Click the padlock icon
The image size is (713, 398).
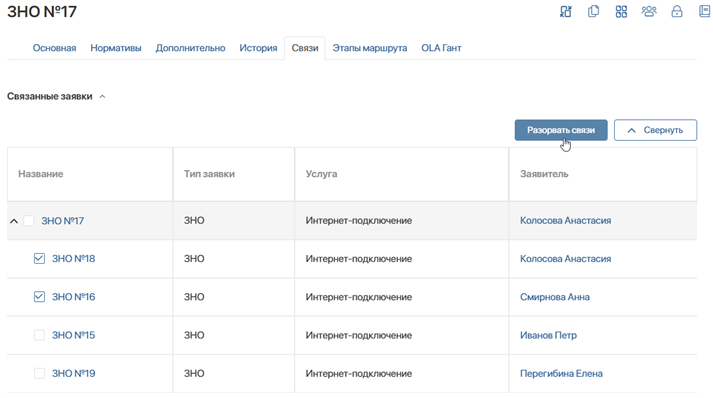(x=677, y=11)
